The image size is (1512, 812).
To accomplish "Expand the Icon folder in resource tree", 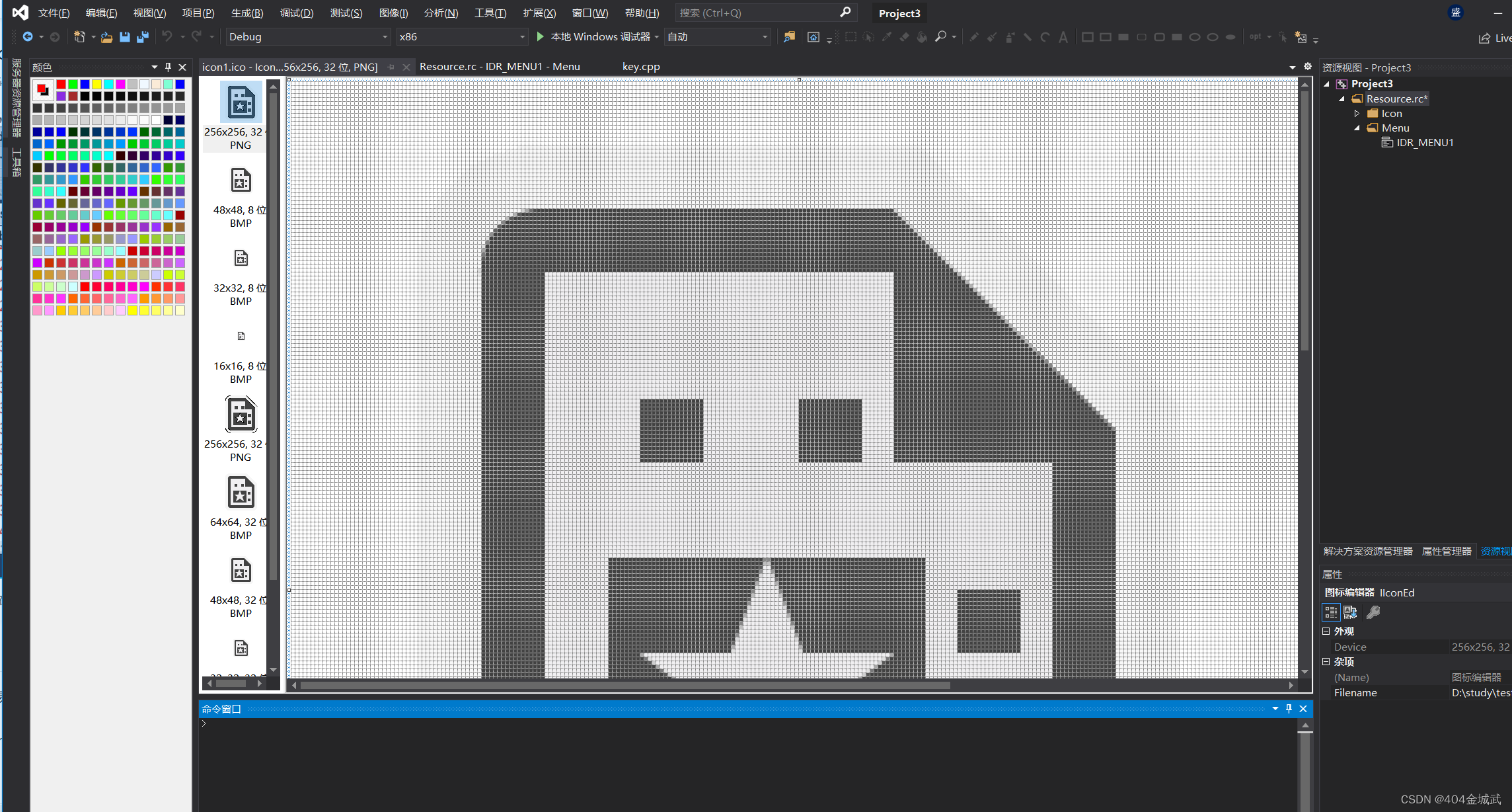I will tap(1357, 114).
